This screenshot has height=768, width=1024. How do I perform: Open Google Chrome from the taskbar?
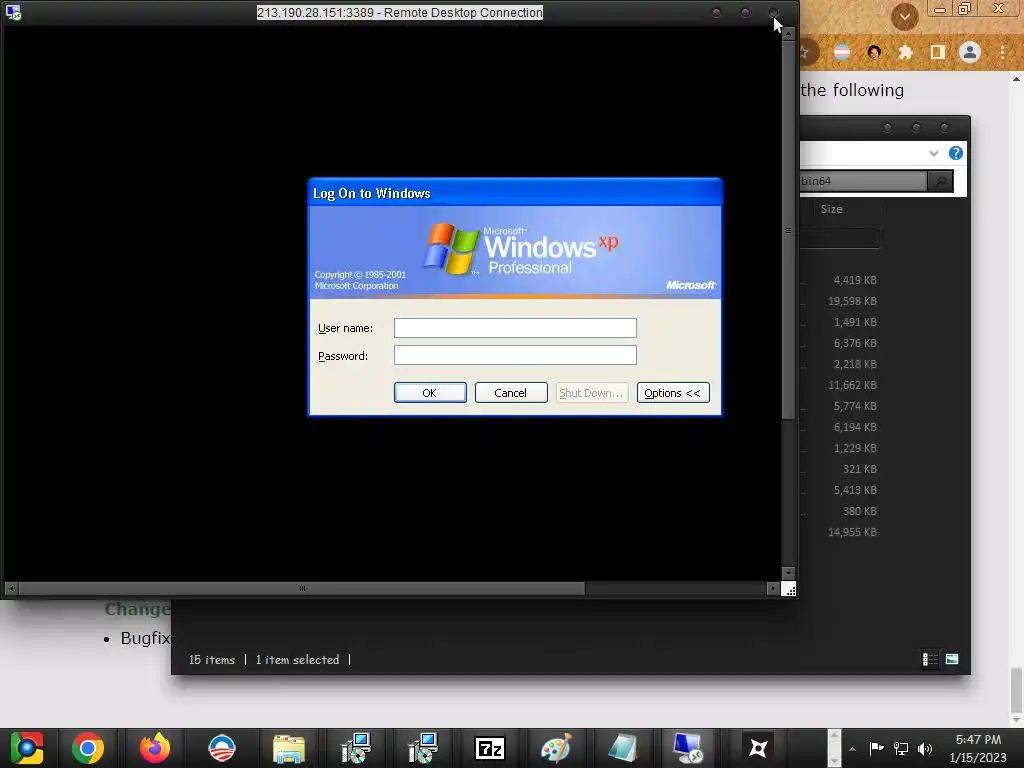click(x=88, y=748)
